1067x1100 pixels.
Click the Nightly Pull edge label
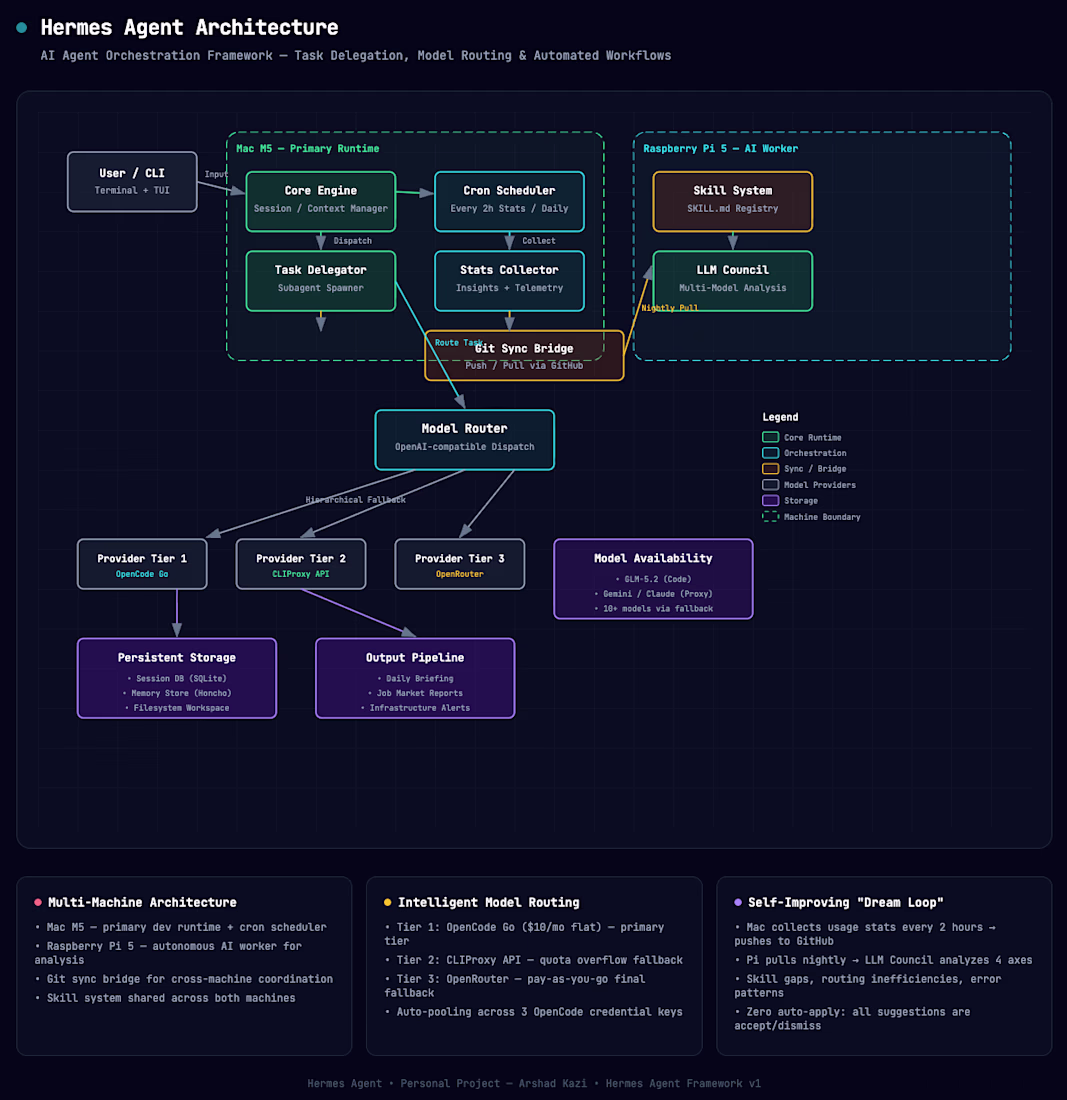click(669, 308)
